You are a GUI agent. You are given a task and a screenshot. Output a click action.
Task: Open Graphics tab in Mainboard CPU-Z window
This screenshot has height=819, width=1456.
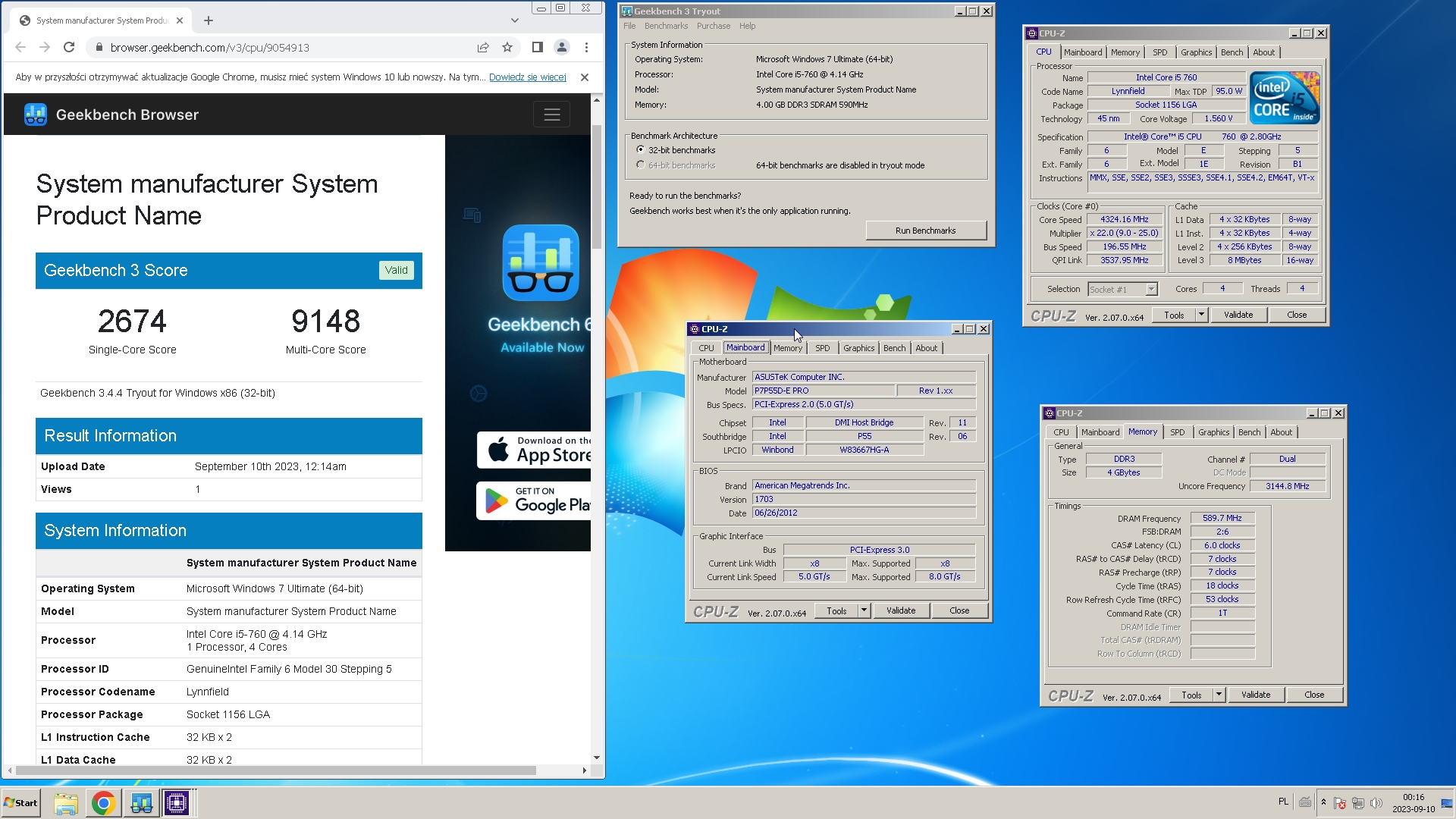tap(859, 348)
